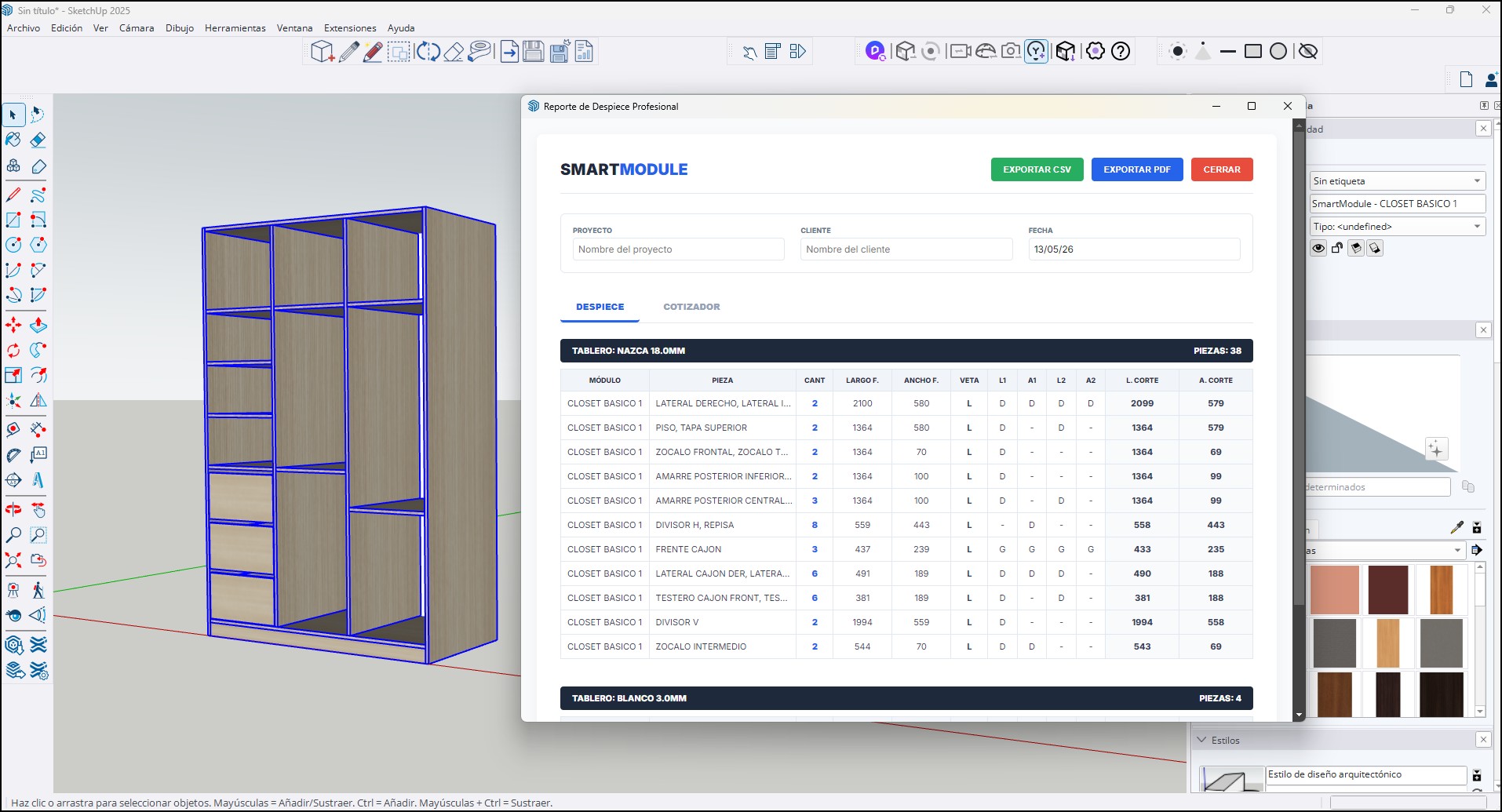Viewport: 1502px width, 812px height.
Task: Switch to the COTIZADOR tab
Action: click(691, 307)
